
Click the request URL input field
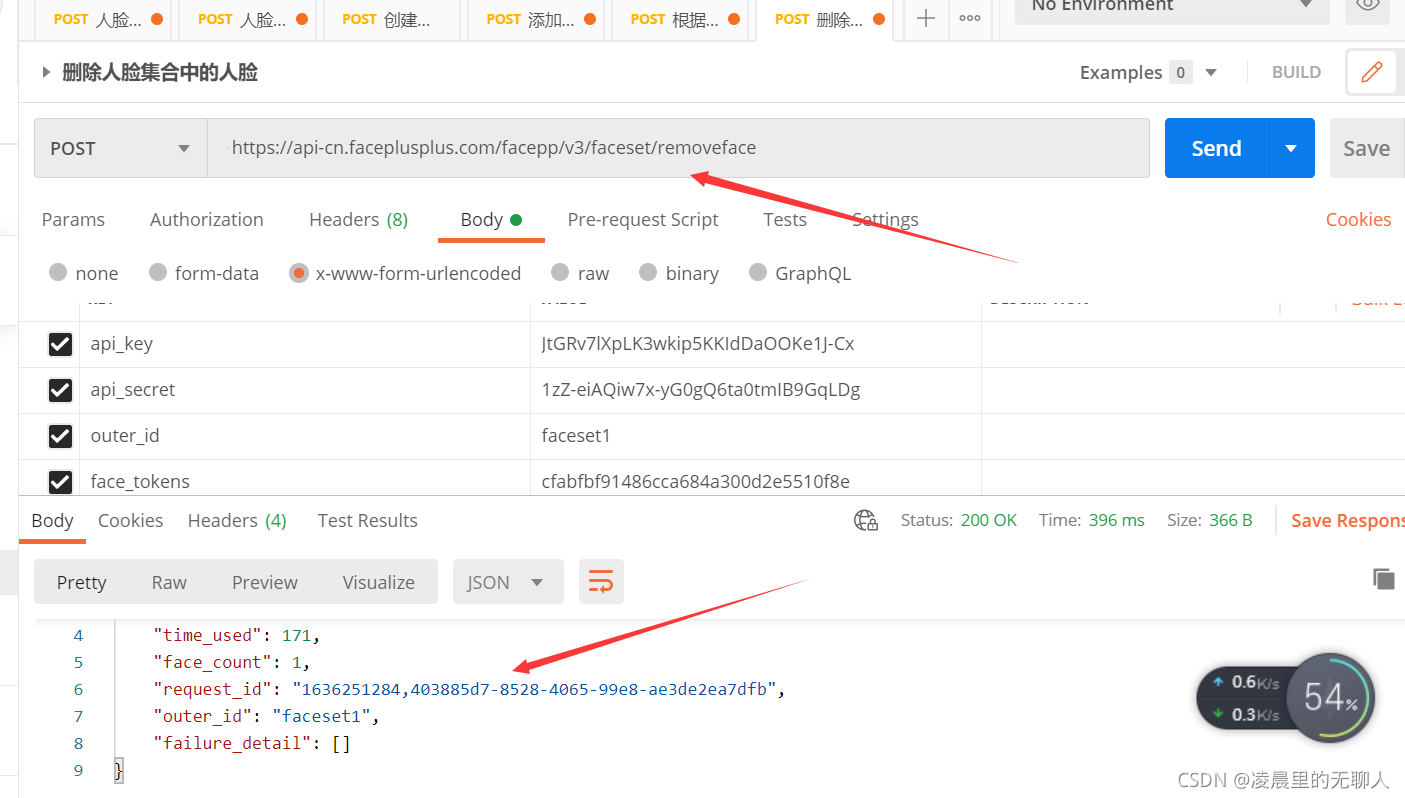[x=678, y=148]
